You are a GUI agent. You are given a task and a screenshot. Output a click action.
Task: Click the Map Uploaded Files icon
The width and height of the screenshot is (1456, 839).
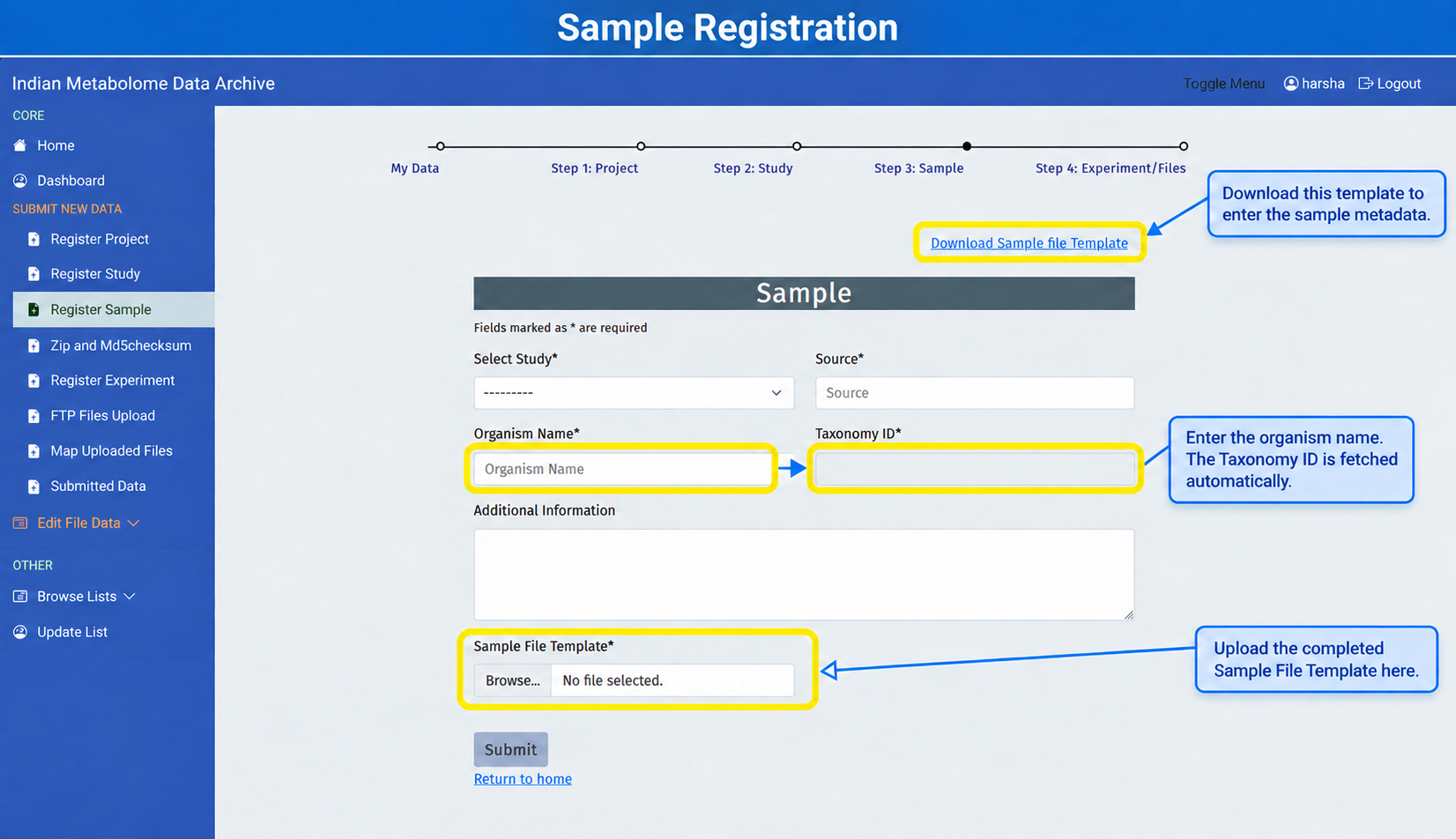click(x=33, y=451)
